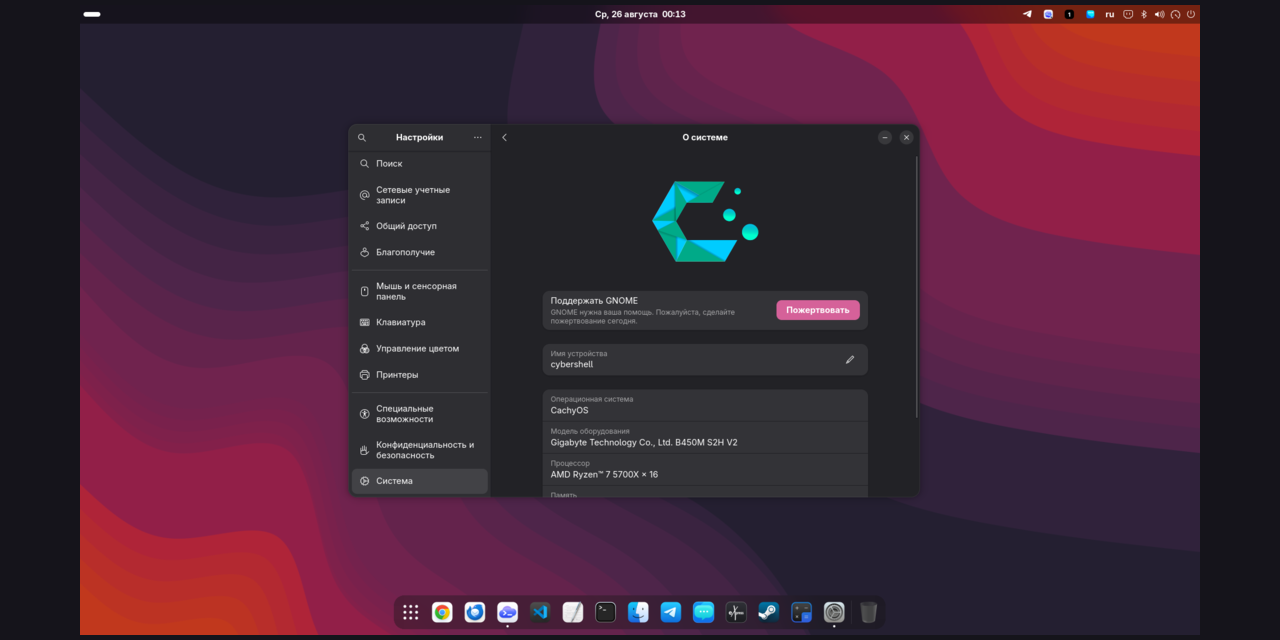Open Клавиатура settings page

420,322
